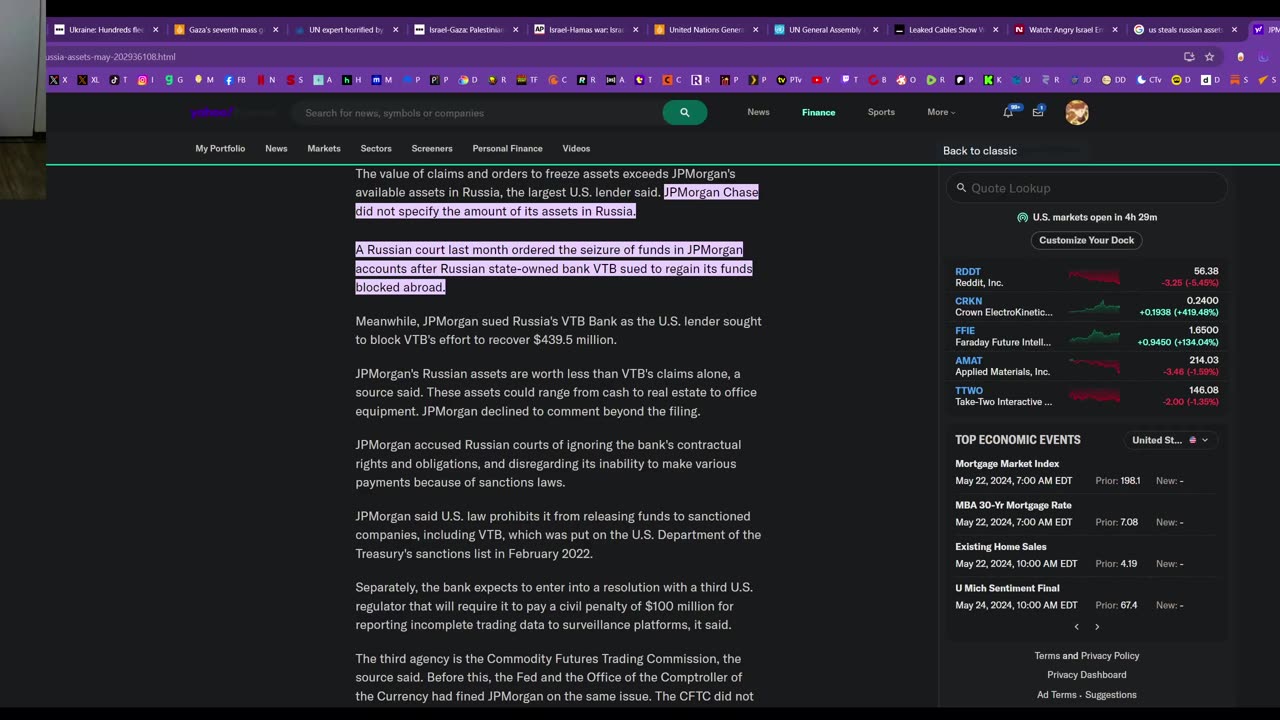
Task: Open the News link in top header
Action: tap(758, 112)
